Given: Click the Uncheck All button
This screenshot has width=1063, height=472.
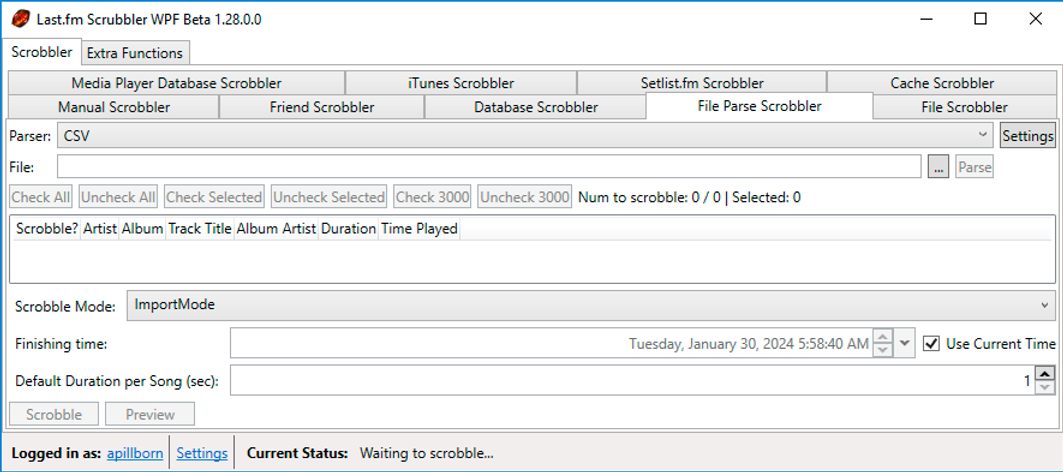Looking at the screenshot, I should [x=118, y=197].
